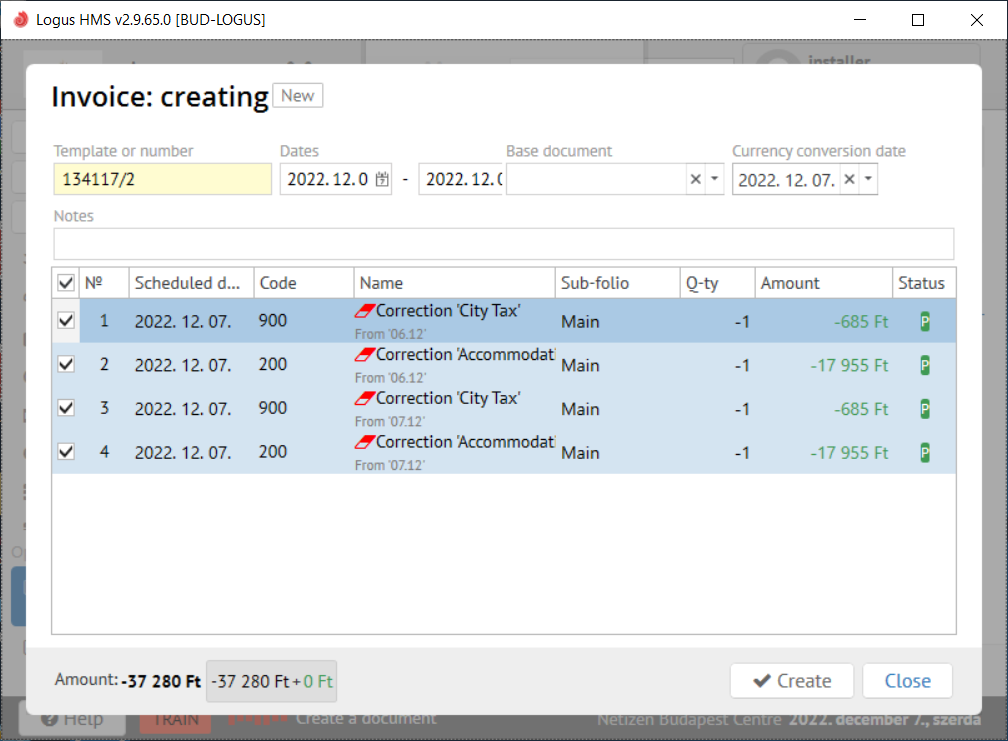
Task: Click the green P status icon in row 3
Action: pyautogui.click(x=925, y=409)
